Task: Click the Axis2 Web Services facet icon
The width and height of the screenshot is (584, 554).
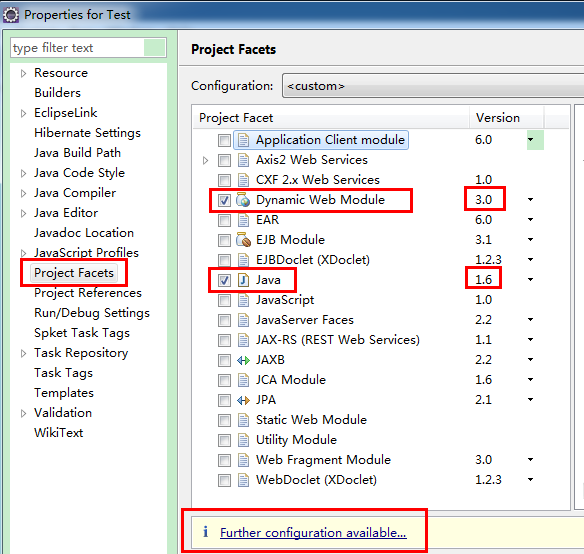Action: (x=243, y=160)
